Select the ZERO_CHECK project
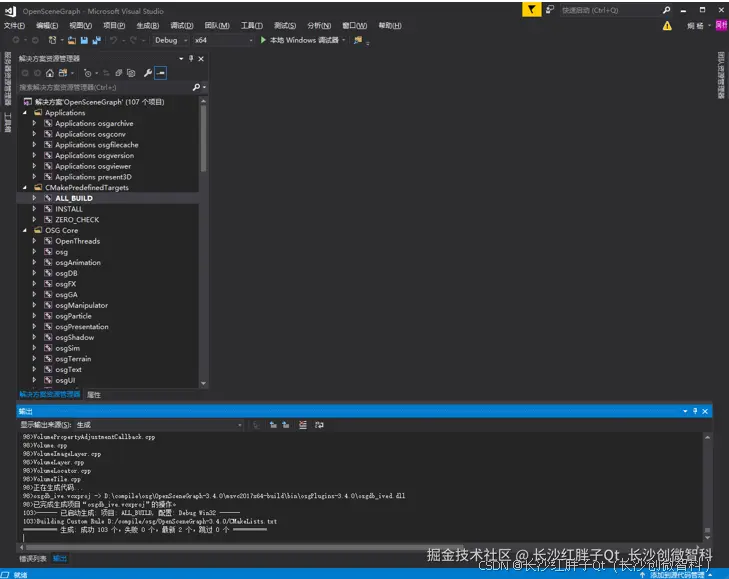 coord(77,220)
